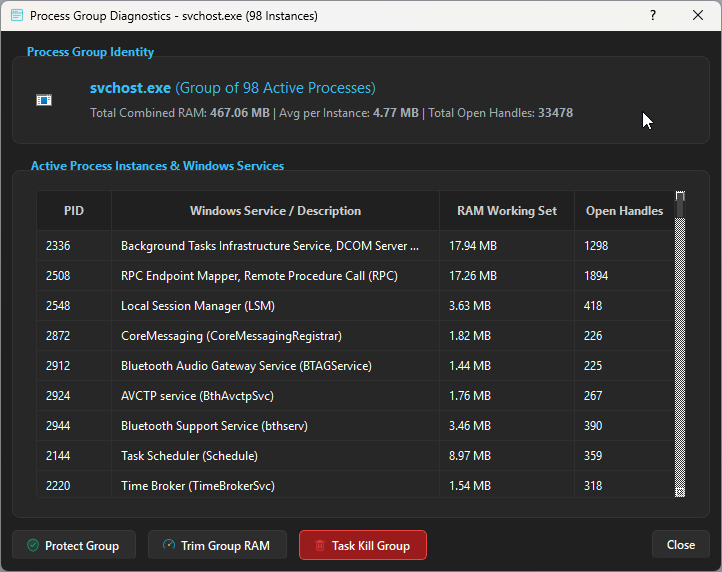Click the svchost.exe process icon in the identity panel
Image resolution: width=722 pixels, height=572 pixels.
[44, 100]
